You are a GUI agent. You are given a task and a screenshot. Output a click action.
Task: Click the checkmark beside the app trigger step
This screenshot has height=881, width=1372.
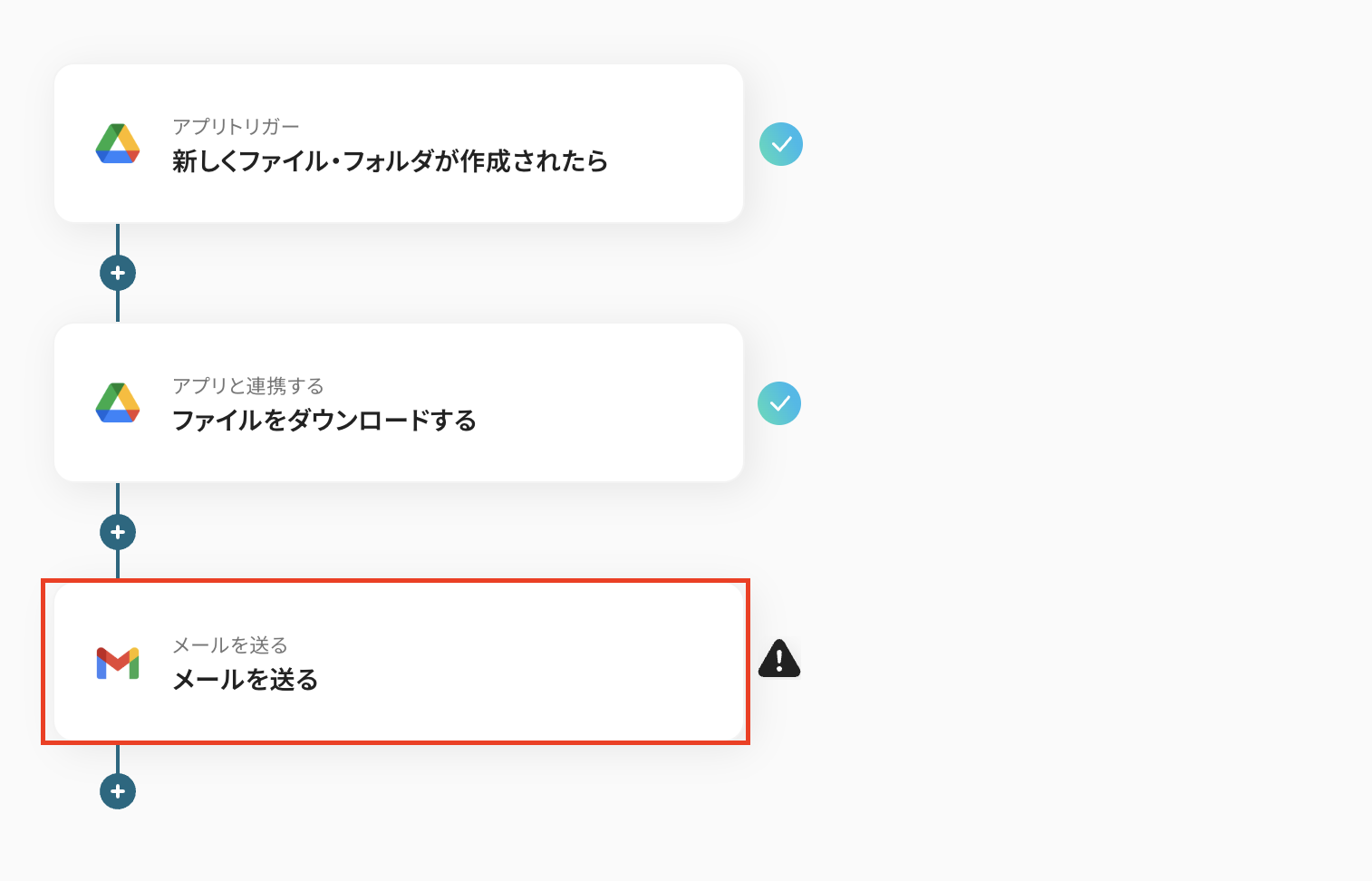point(781,144)
